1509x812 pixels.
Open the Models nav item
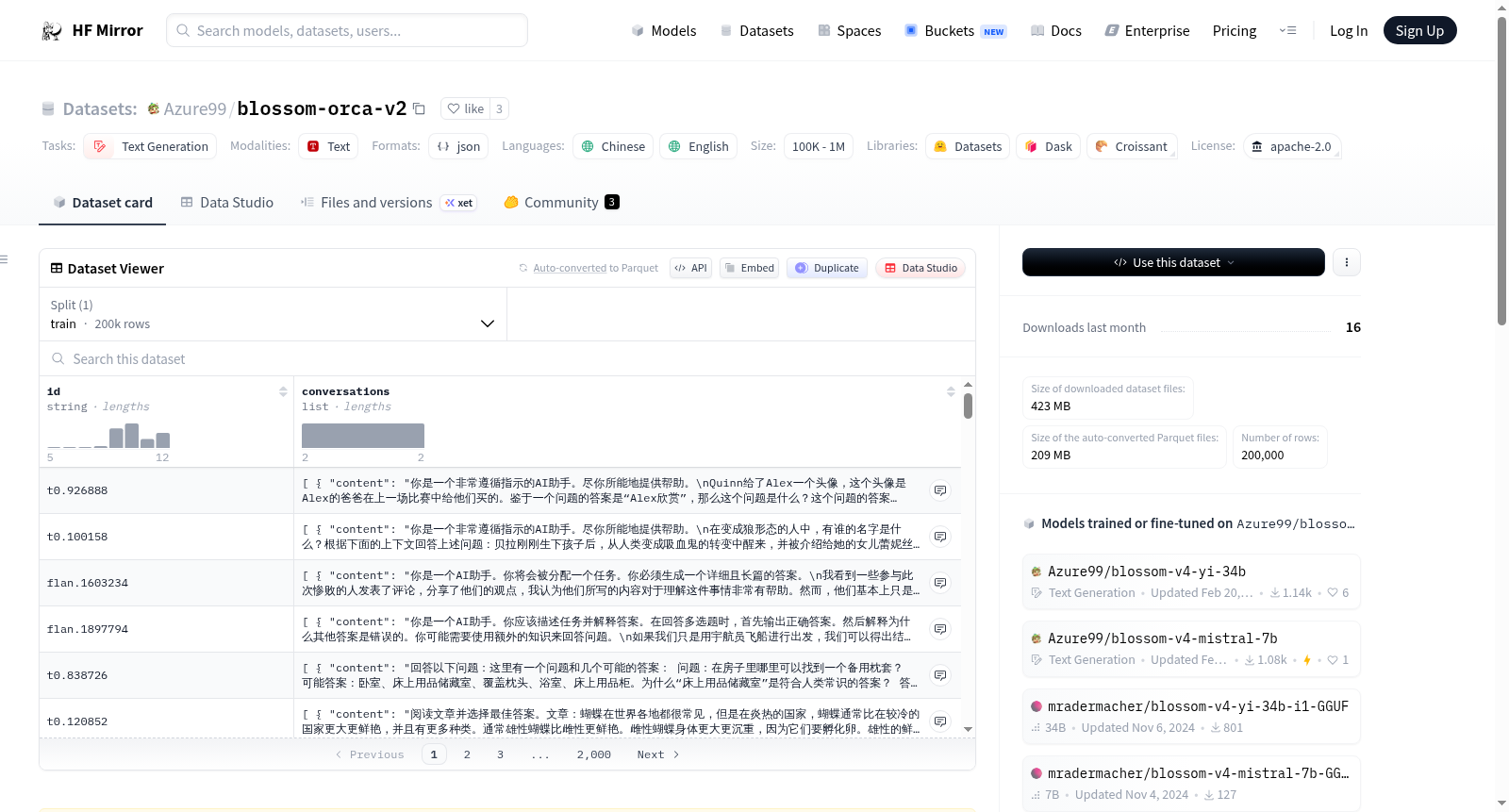[664, 30]
